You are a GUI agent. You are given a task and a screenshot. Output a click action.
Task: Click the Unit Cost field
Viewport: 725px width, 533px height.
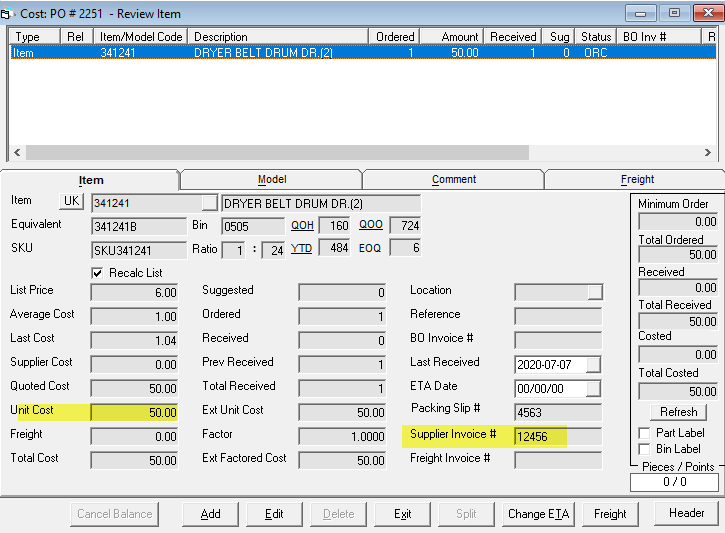[134, 412]
